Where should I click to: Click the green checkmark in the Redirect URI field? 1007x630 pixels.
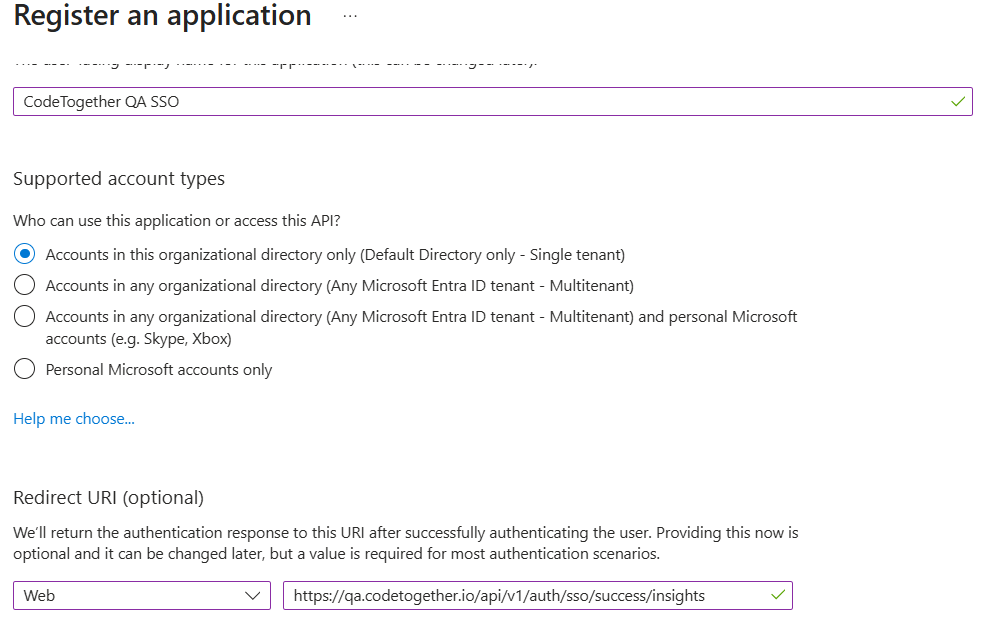point(778,595)
